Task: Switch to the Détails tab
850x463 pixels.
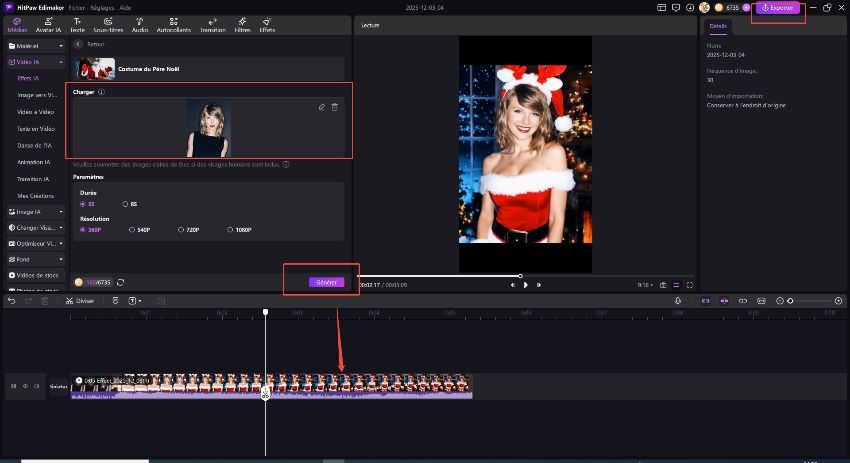Action: click(x=718, y=26)
